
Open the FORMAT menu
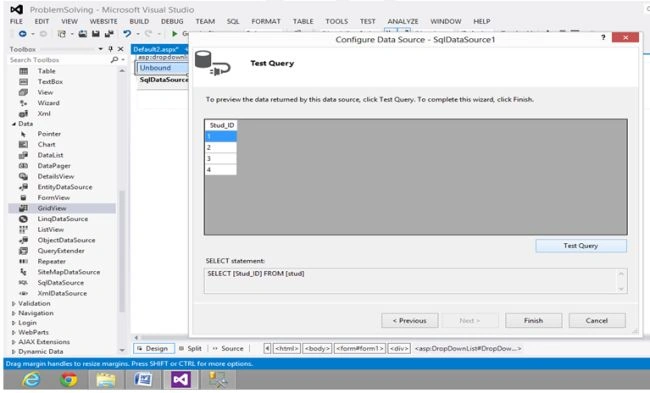point(266,21)
